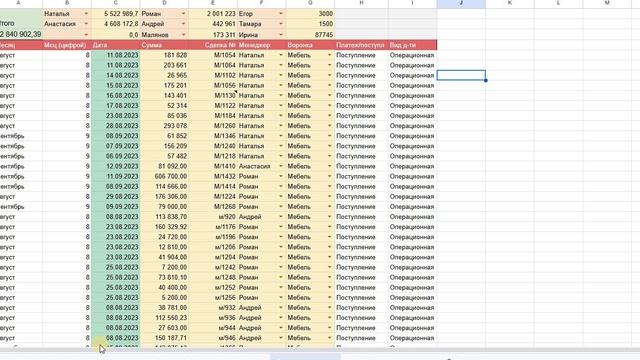Viewport: 640px width, 360px height.
Task: Select column C header
Action: coord(116,3)
